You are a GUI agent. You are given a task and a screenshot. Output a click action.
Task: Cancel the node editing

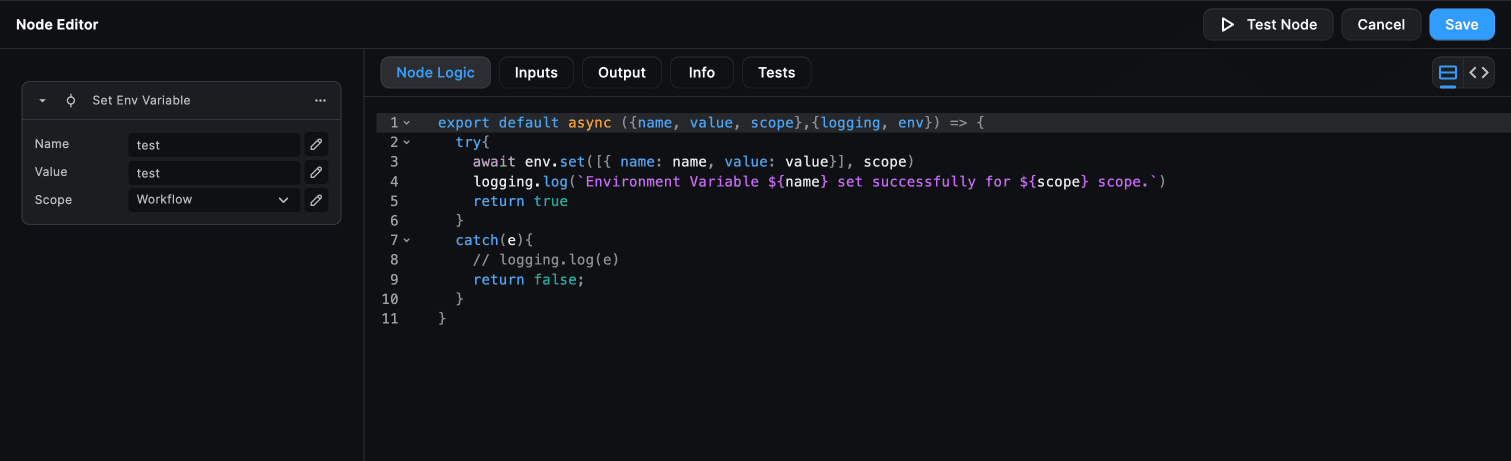pos(1381,25)
